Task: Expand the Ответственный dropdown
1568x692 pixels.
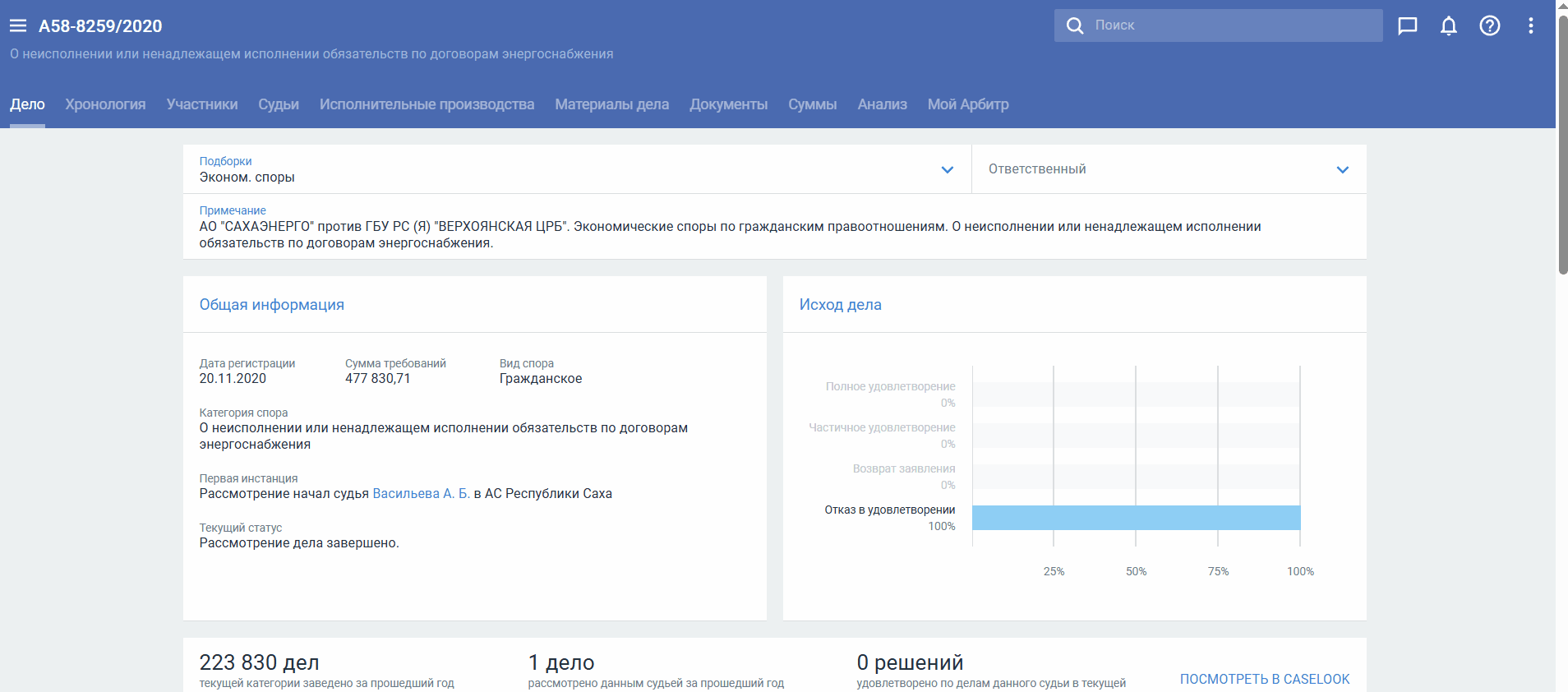Action: click(1342, 170)
